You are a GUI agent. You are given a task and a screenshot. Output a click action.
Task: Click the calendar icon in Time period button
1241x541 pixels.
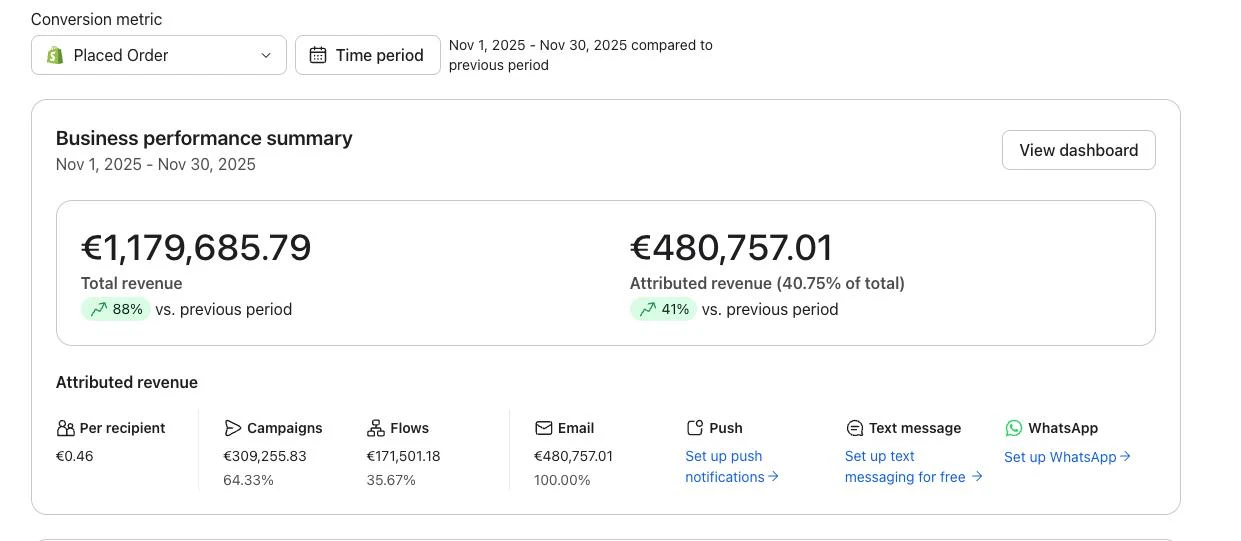coord(318,55)
